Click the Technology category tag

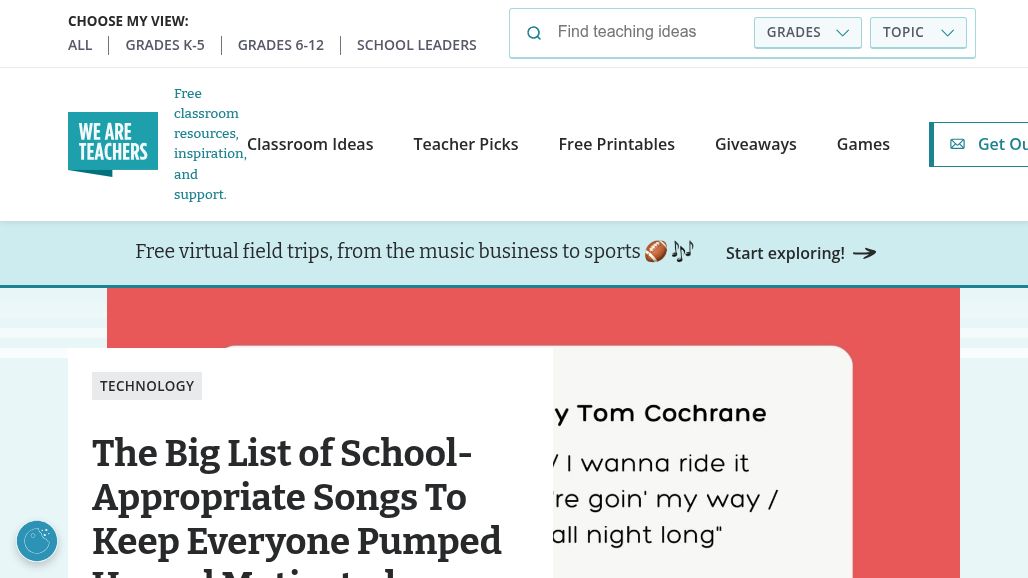pyautogui.click(x=147, y=386)
